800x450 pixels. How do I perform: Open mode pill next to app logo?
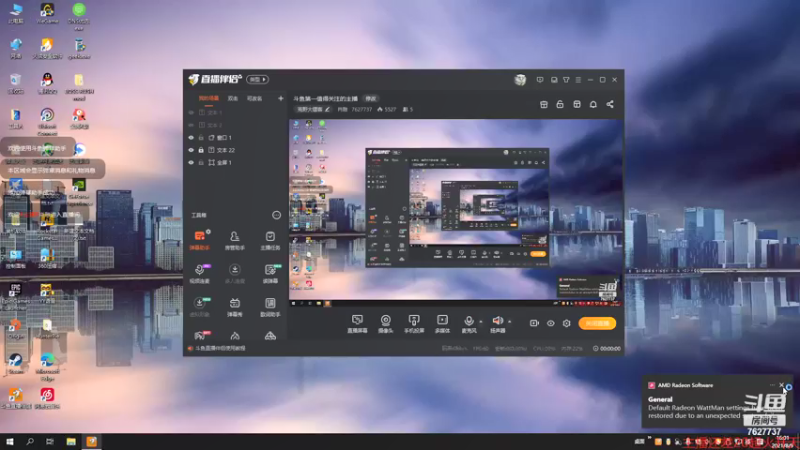click(258, 80)
